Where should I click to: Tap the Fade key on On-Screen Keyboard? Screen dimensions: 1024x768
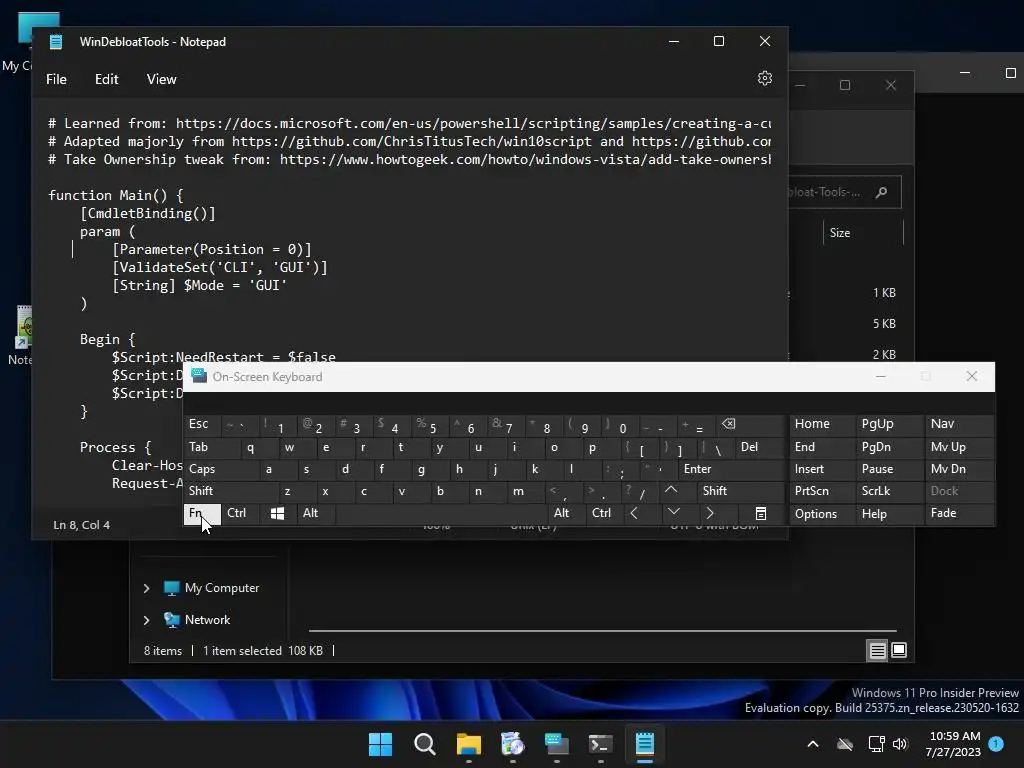point(959,514)
